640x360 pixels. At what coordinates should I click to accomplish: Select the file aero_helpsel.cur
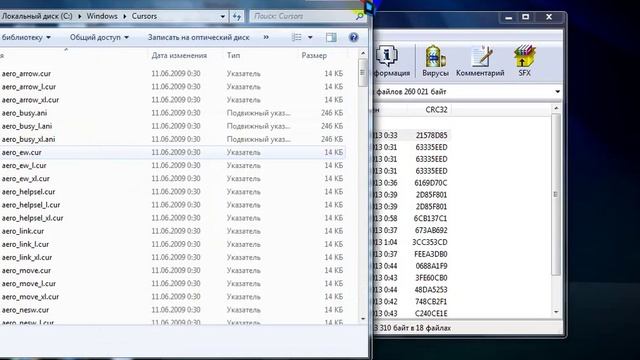click(x=28, y=192)
